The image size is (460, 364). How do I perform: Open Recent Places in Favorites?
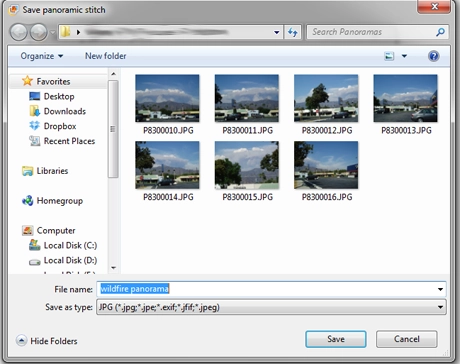tap(69, 141)
